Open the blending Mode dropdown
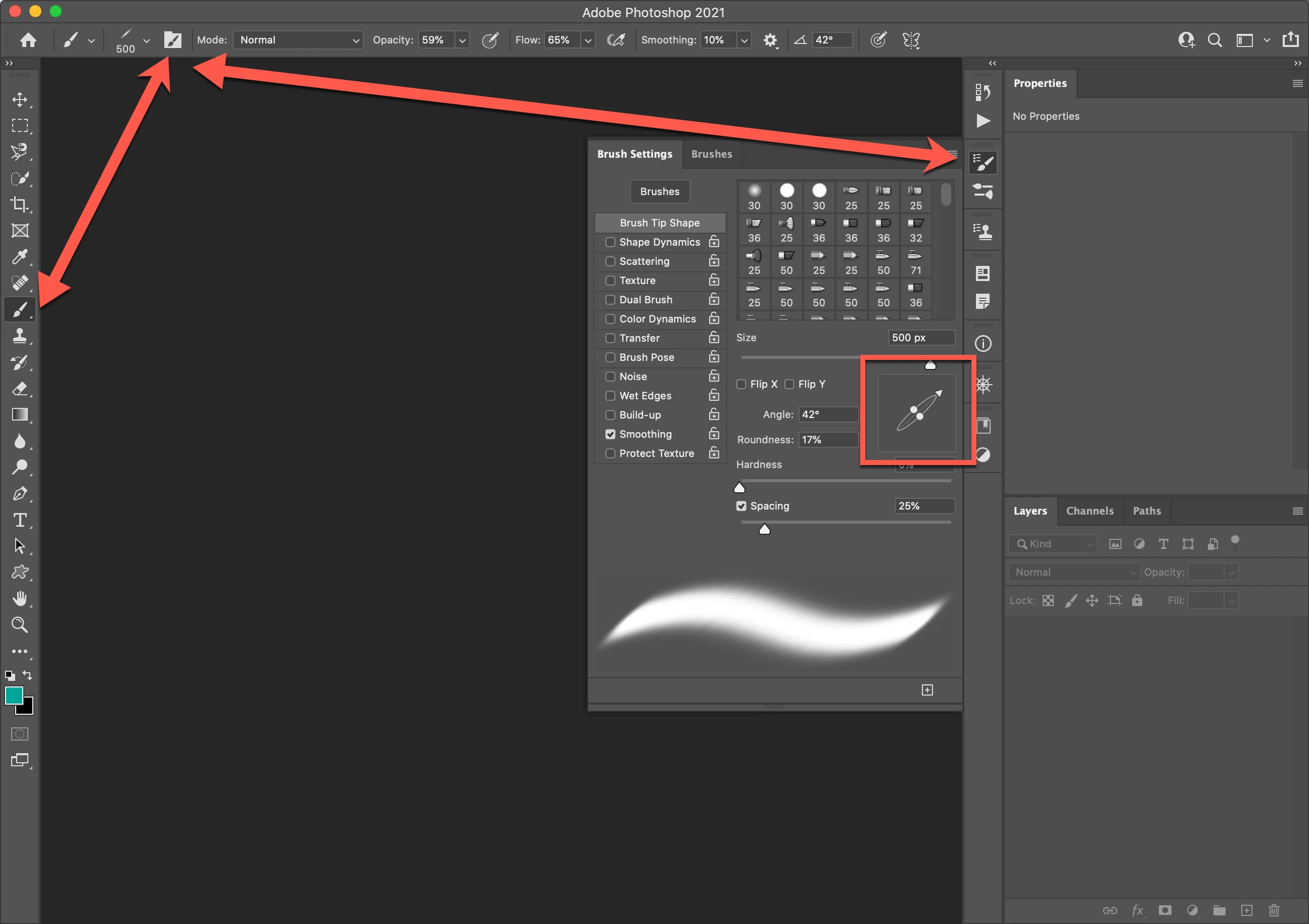This screenshot has height=924, width=1309. coord(298,40)
